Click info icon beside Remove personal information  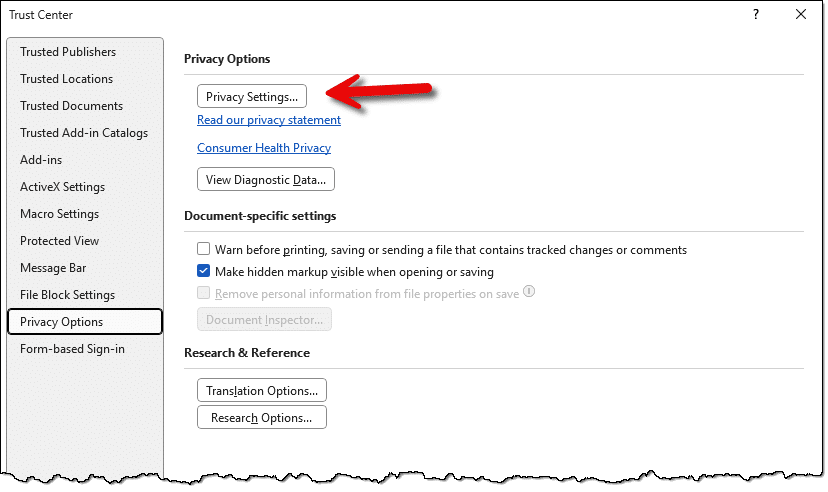(530, 292)
